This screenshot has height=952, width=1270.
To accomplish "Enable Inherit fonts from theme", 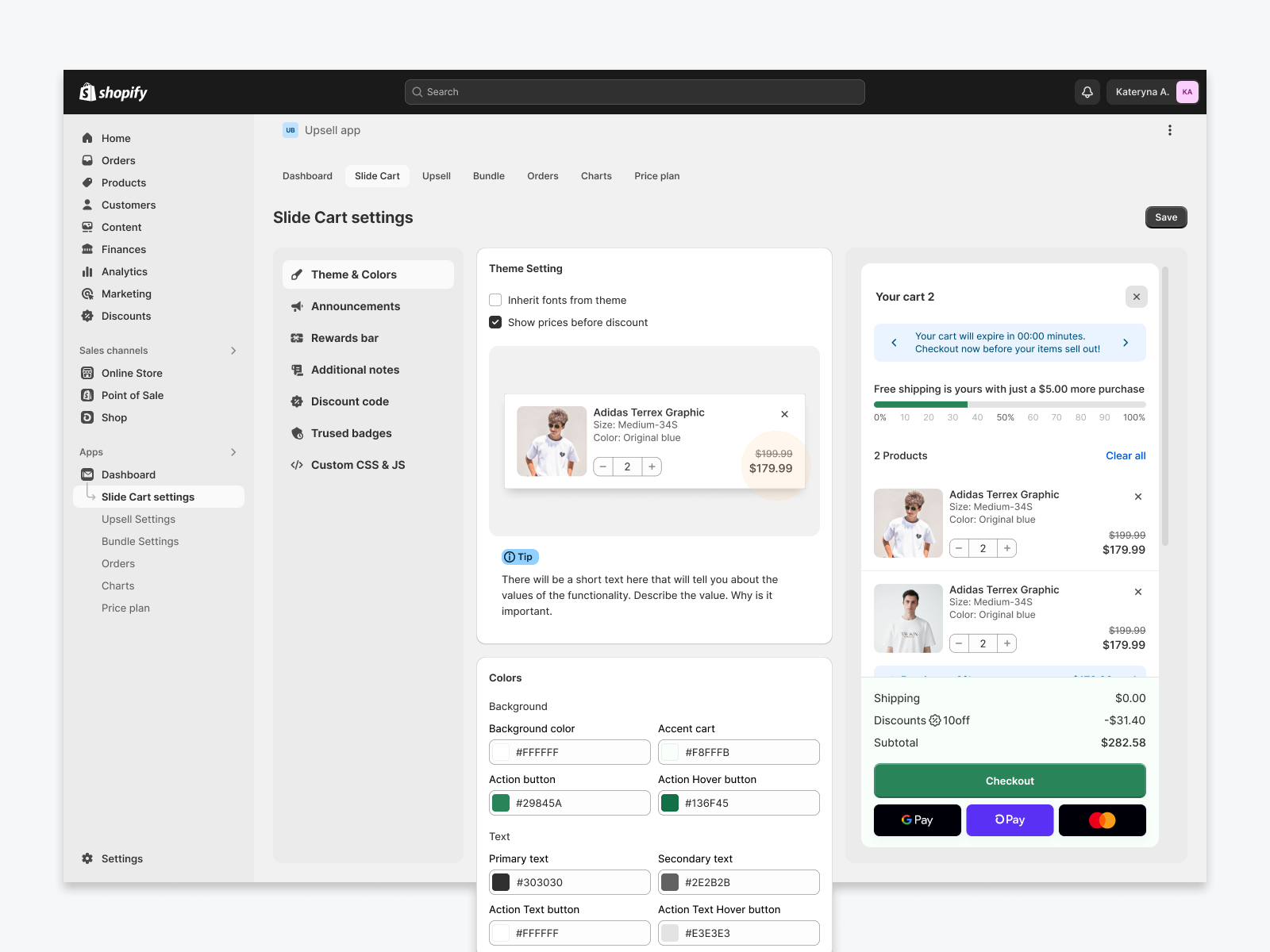I will (x=495, y=300).
